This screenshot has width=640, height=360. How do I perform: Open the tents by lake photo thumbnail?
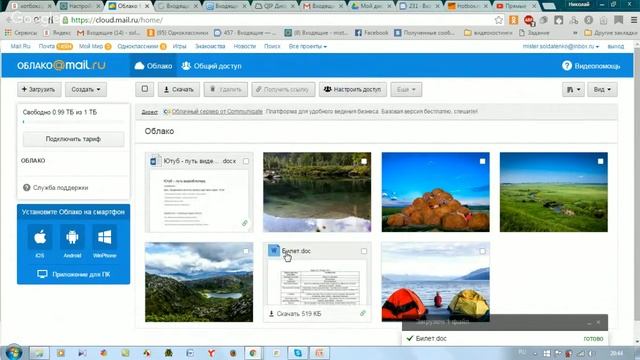436,282
